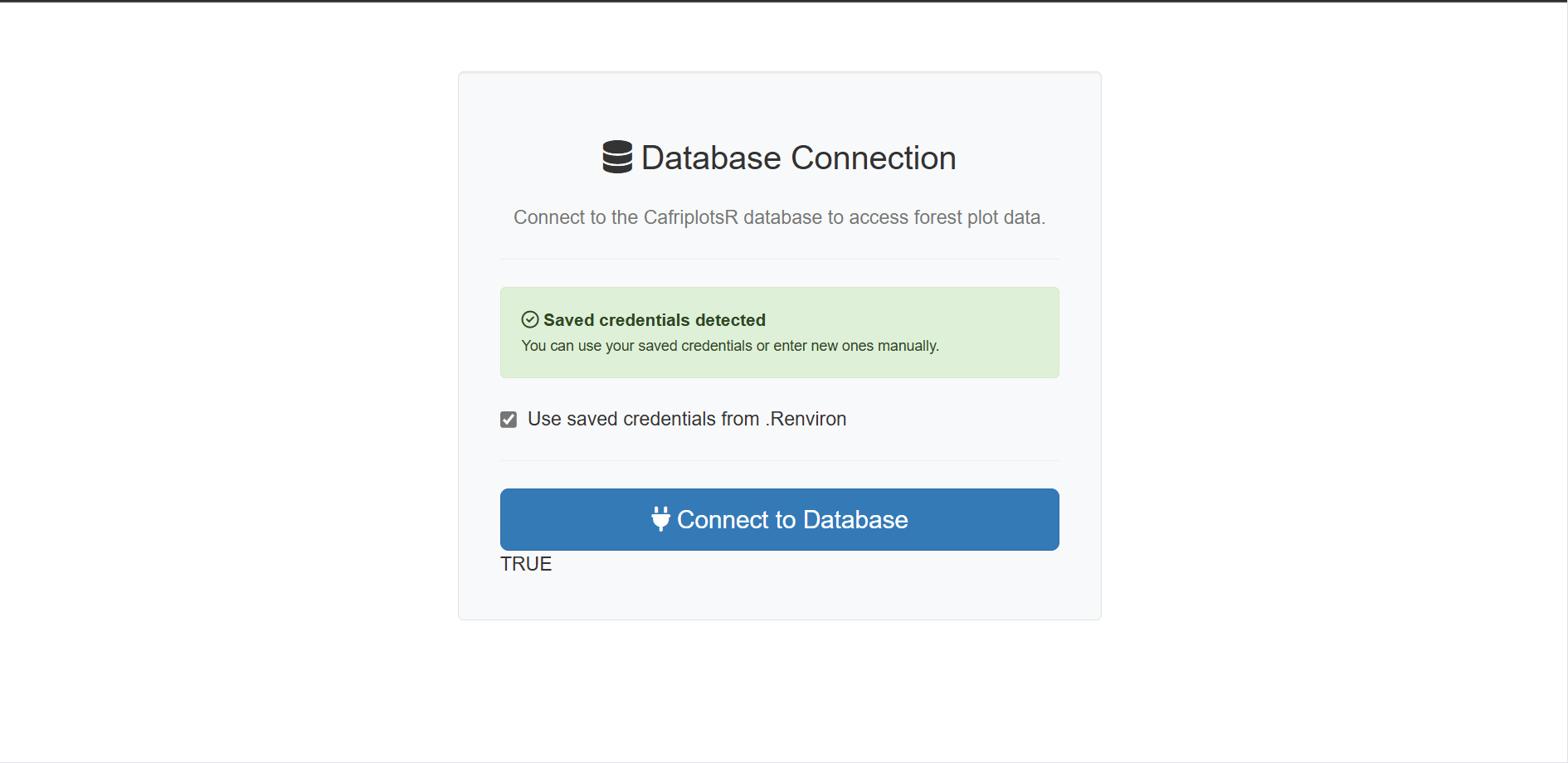Click the TRUE output text below the button
The image size is (1568, 763).
526,564
